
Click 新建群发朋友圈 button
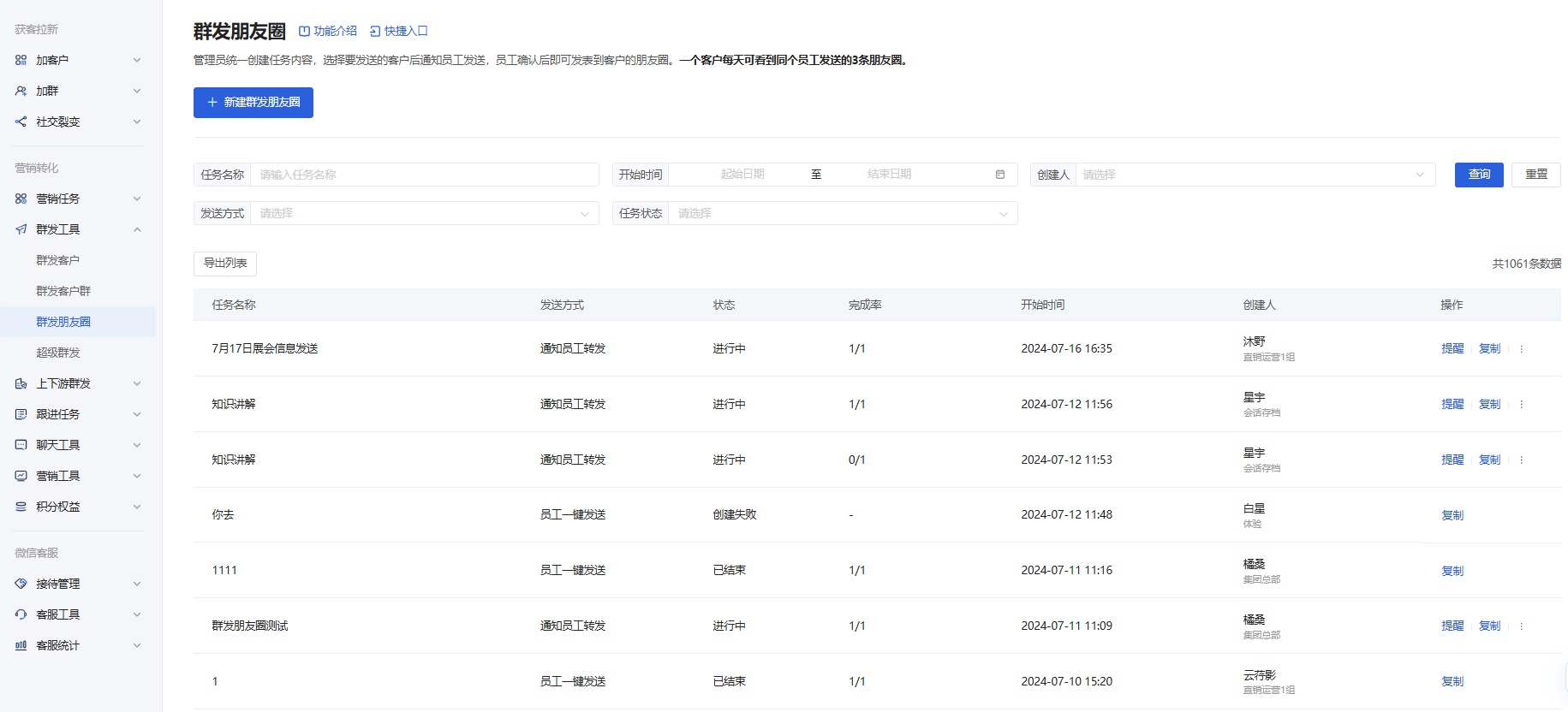253,103
